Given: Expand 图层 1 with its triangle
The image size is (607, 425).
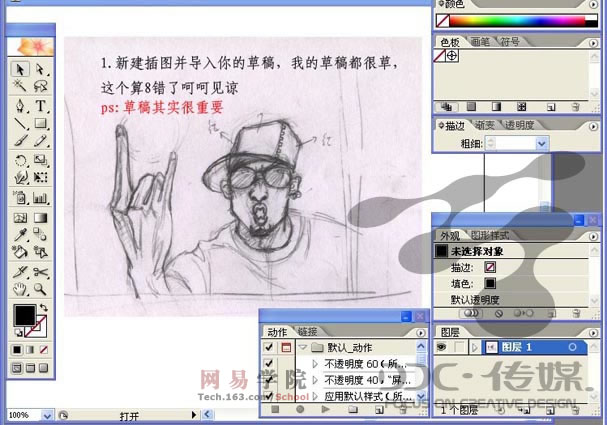Looking at the screenshot, I should click(475, 347).
